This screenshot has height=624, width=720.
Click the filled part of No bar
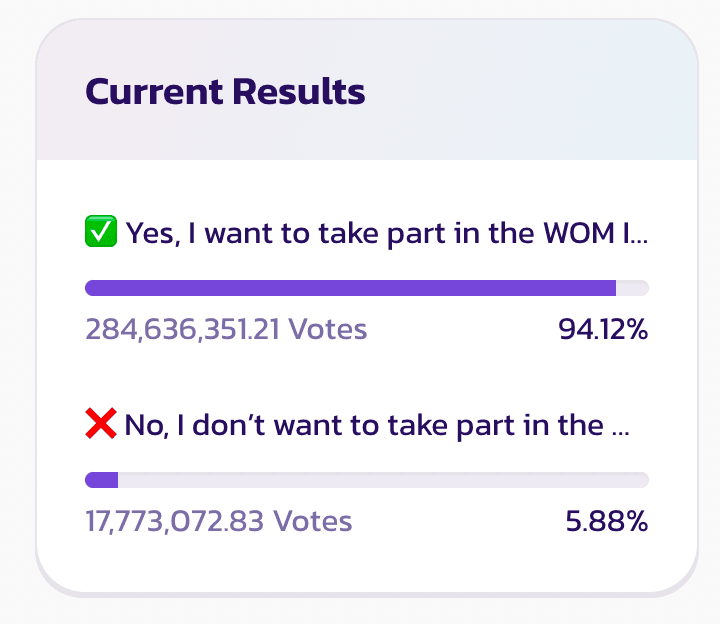tap(101, 480)
